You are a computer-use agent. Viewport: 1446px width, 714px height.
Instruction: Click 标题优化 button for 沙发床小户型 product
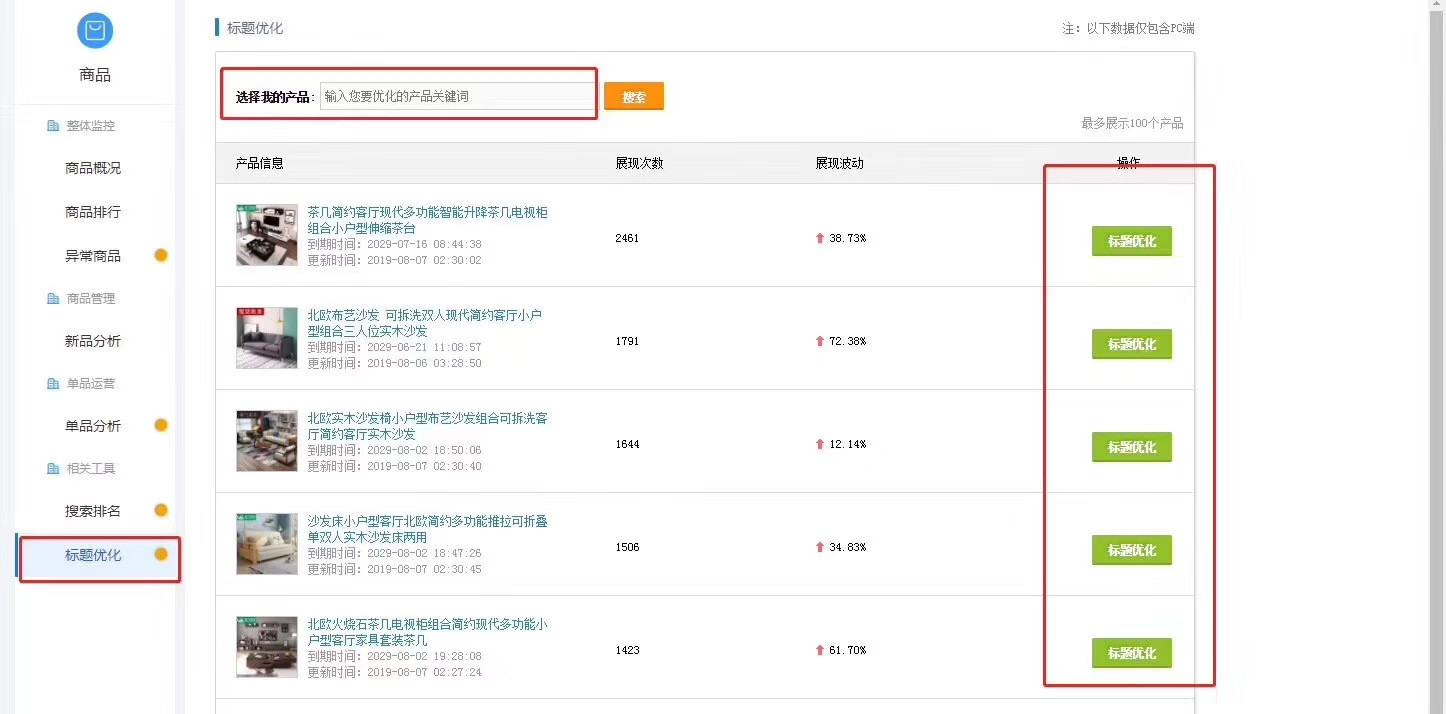click(1131, 550)
